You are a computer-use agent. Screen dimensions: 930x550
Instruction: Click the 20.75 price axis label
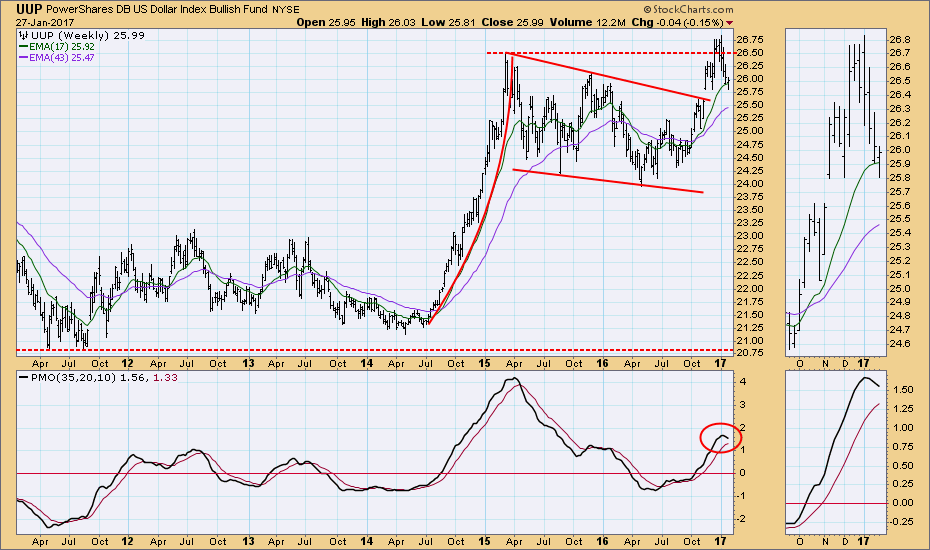point(750,353)
